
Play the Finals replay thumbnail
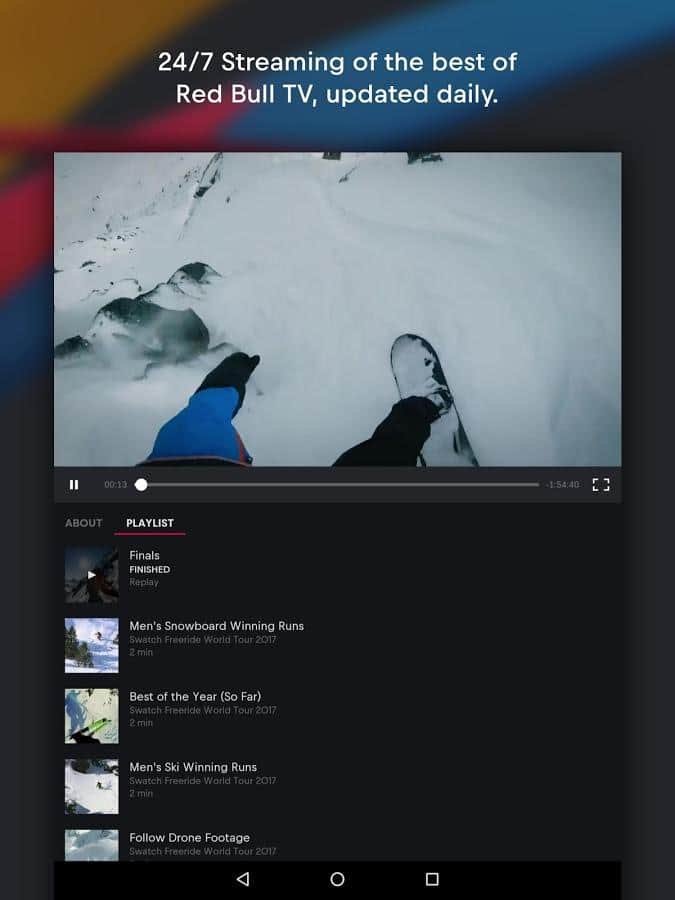click(x=92, y=574)
